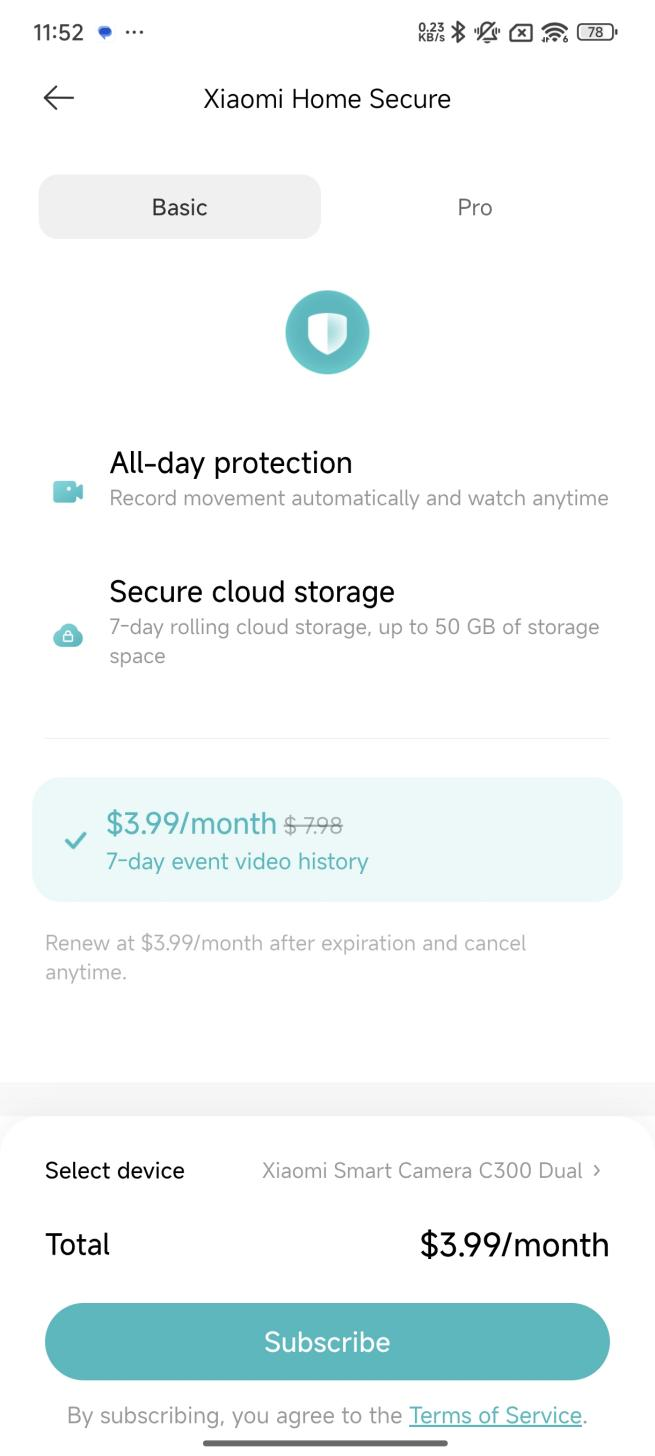Tap the battery level indicator

coord(597,32)
